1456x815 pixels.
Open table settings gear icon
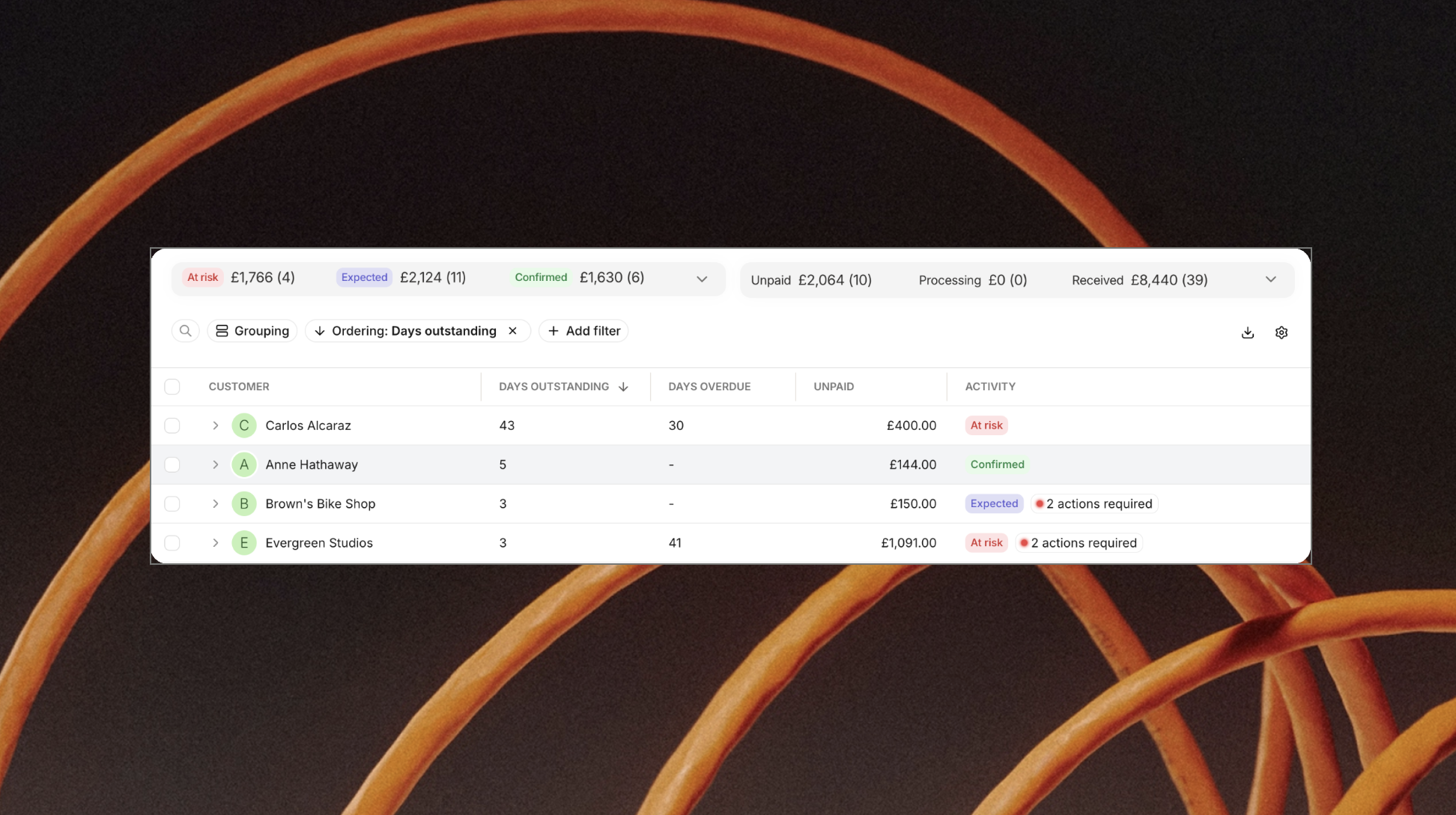[1281, 333]
